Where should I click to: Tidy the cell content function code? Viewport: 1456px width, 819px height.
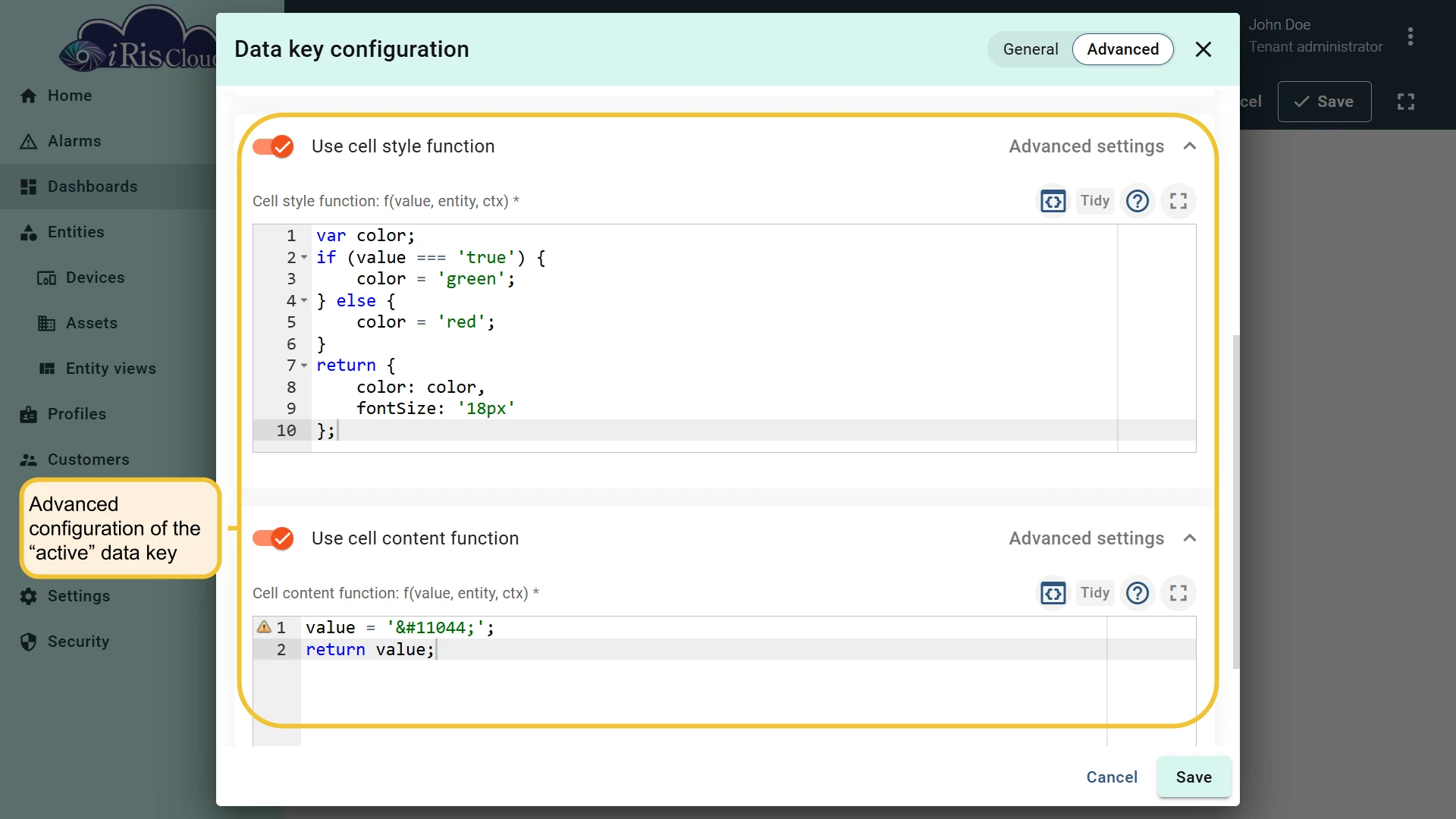(1095, 593)
